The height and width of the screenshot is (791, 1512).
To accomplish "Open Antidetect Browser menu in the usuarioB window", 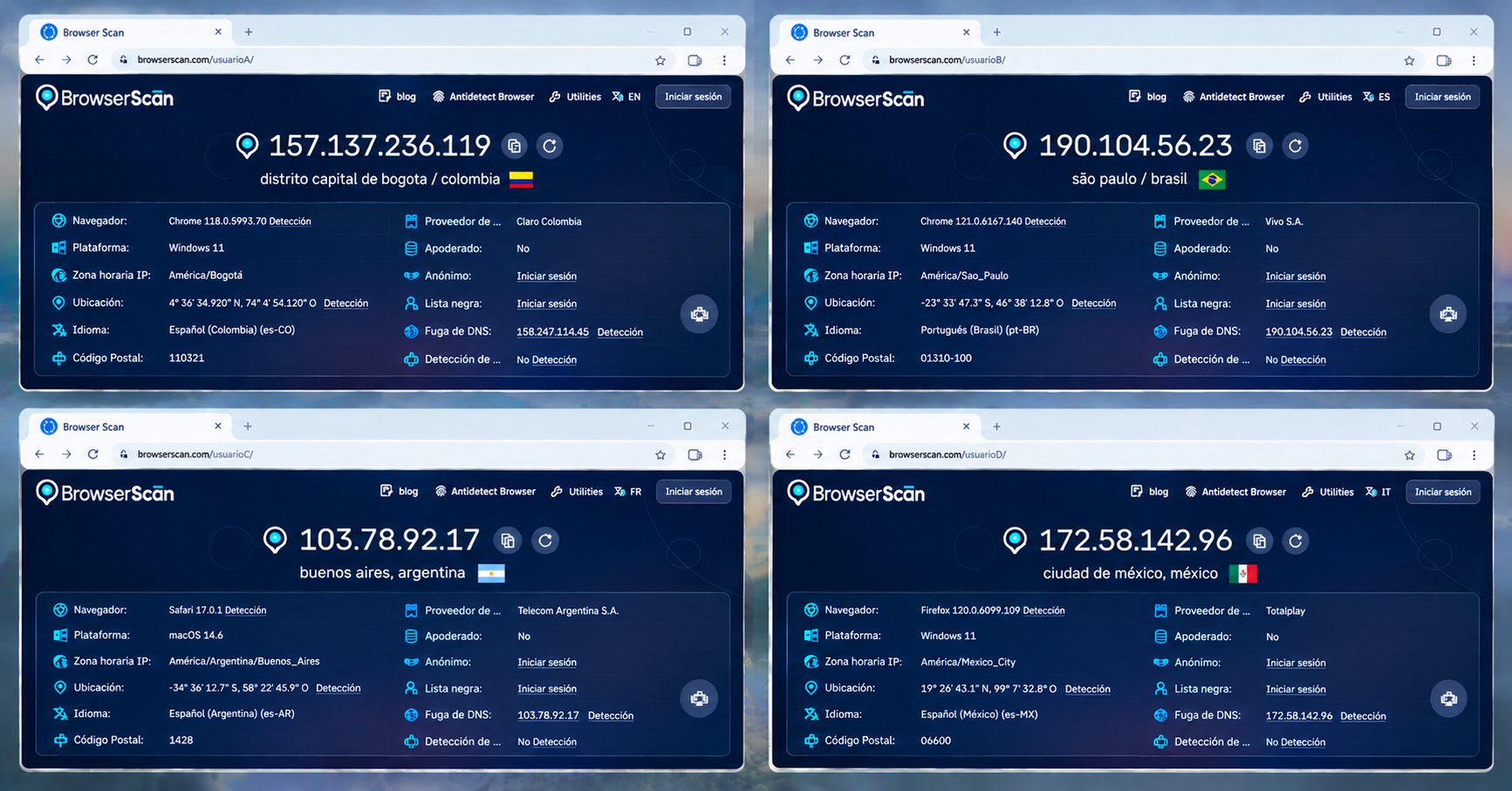I will pyautogui.click(x=1234, y=97).
